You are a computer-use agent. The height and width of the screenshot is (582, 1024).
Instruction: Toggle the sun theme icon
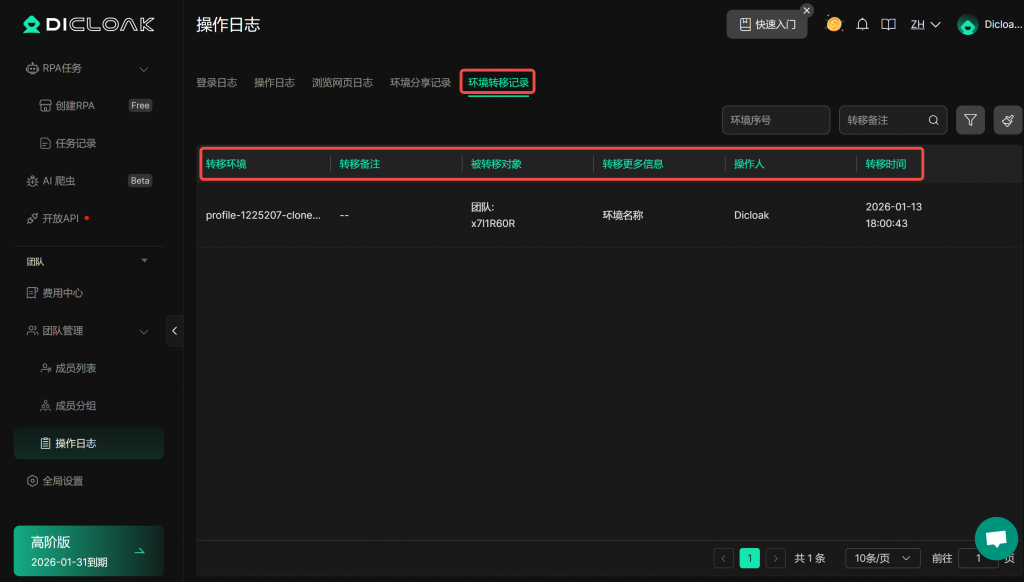click(834, 24)
